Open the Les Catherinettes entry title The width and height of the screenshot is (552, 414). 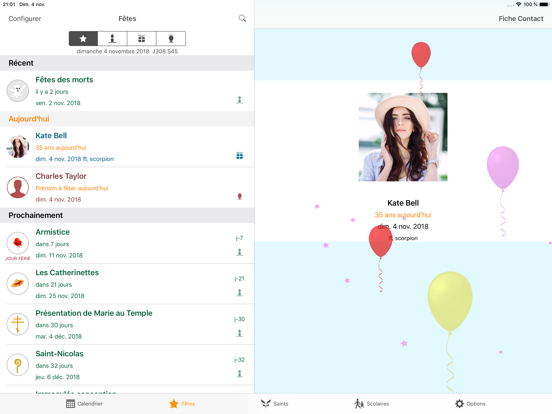[x=67, y=272]
